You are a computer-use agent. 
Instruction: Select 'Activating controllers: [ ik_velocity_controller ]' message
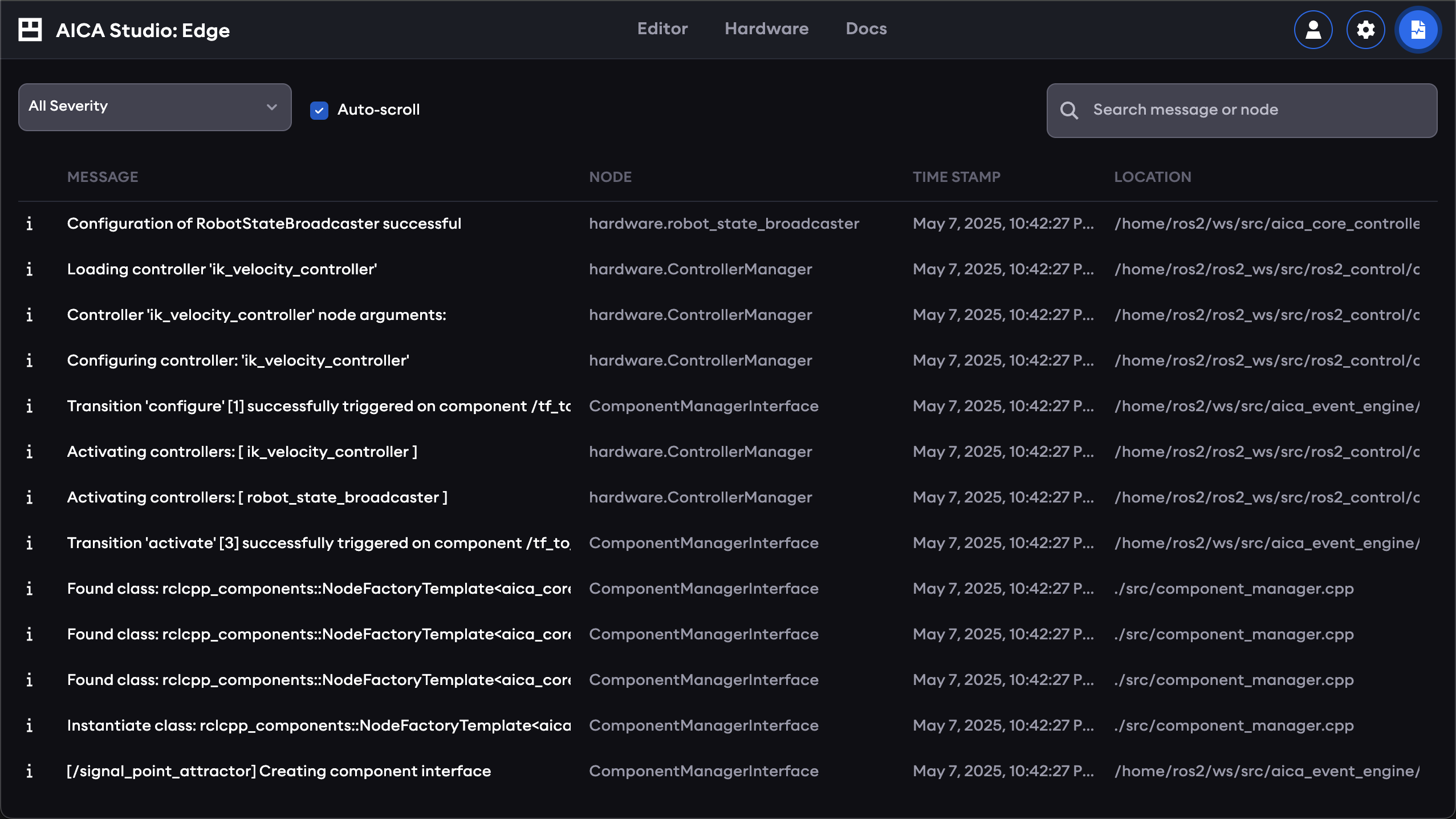pos(242,452)
